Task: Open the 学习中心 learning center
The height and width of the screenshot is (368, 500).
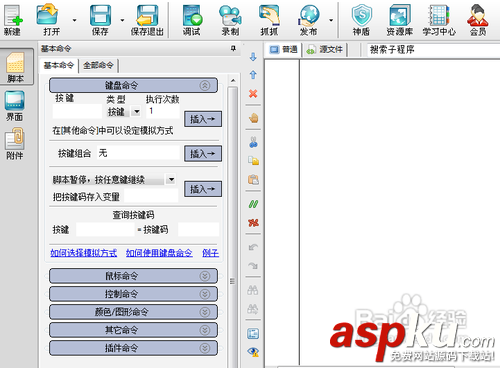Action: [439, 20]
